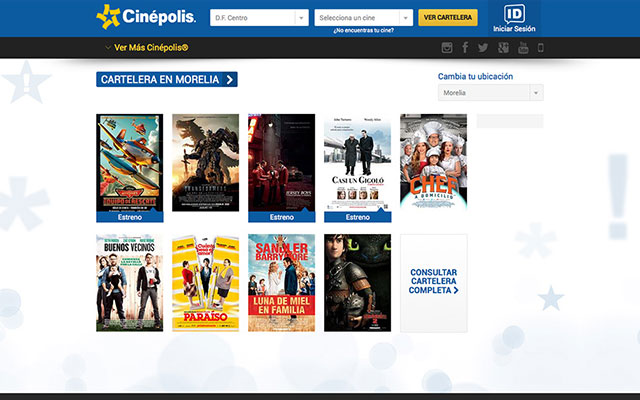Open the Twitter social icon
The width and height of the screenshot is (640, 400).
coord(483,48)
